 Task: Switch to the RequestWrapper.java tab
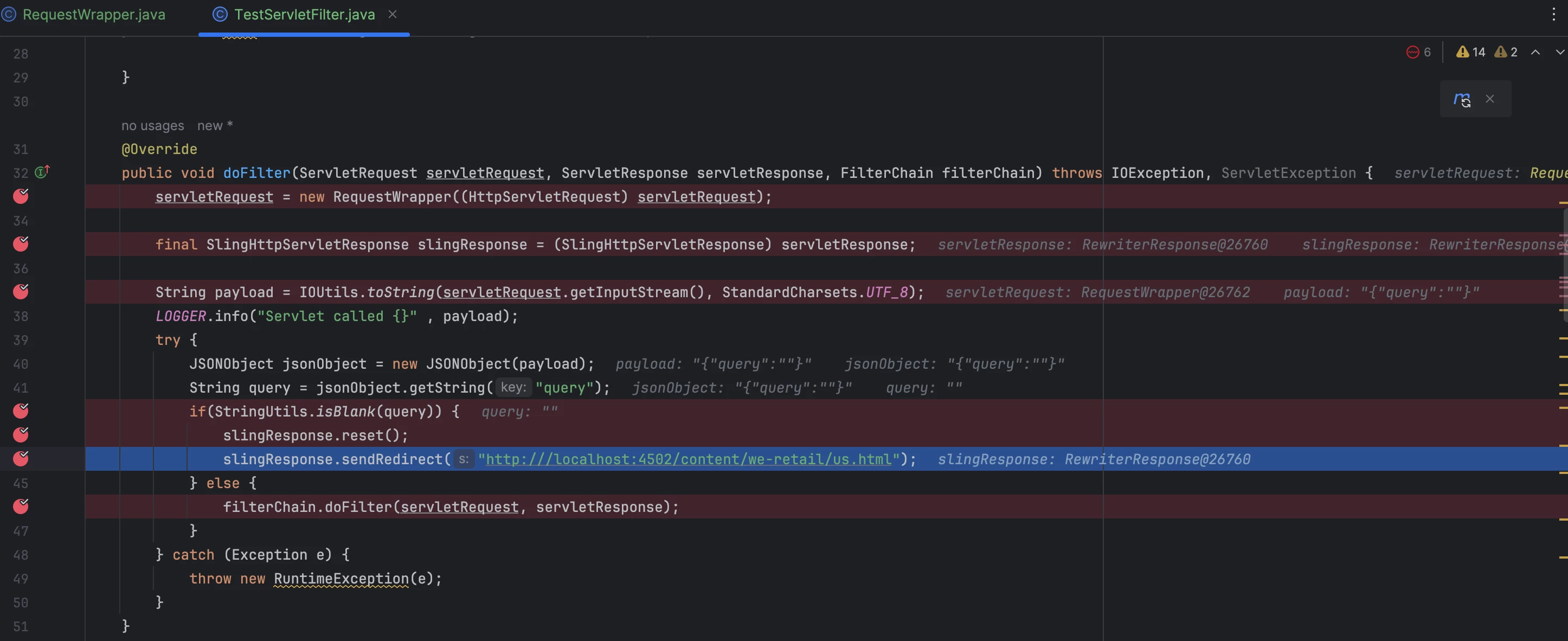[x=93, y=15]
